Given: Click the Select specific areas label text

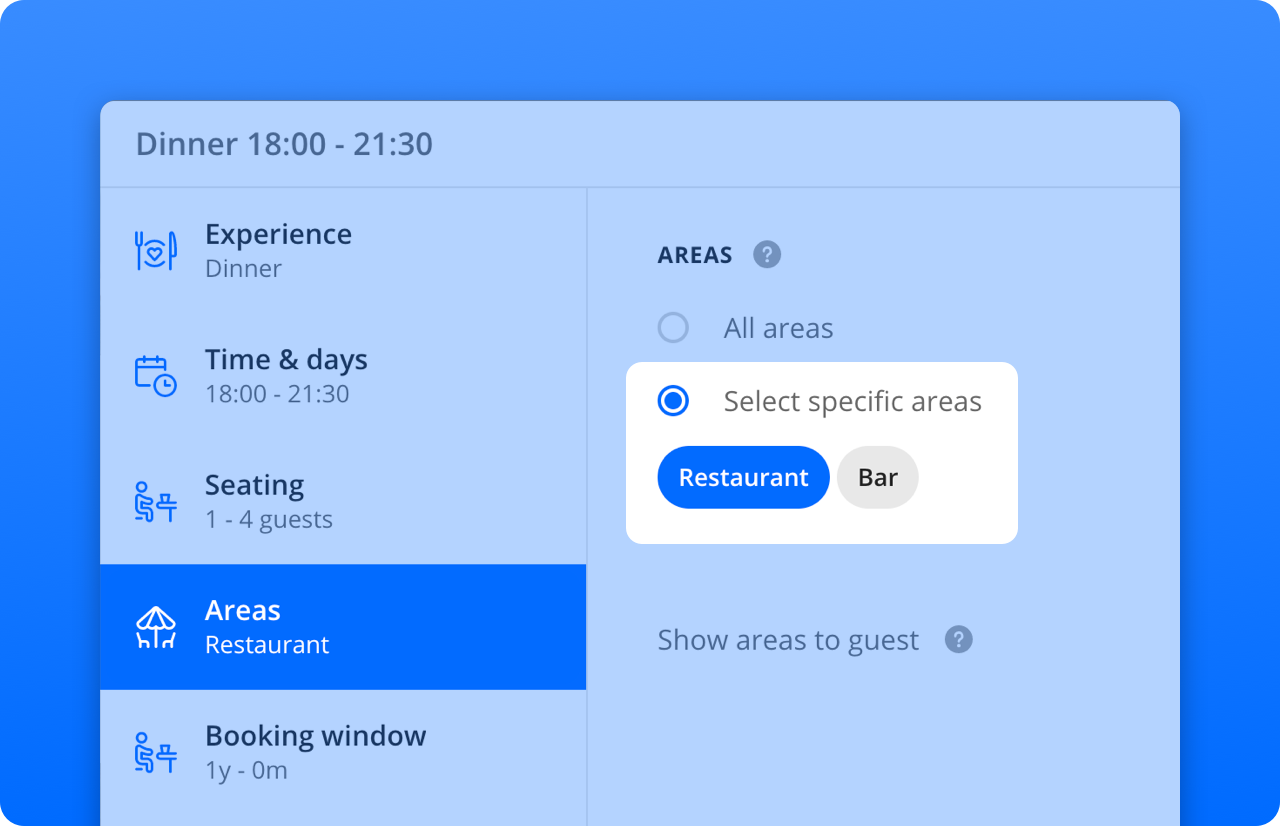Looking at the screenshot, I should point(853,402).
